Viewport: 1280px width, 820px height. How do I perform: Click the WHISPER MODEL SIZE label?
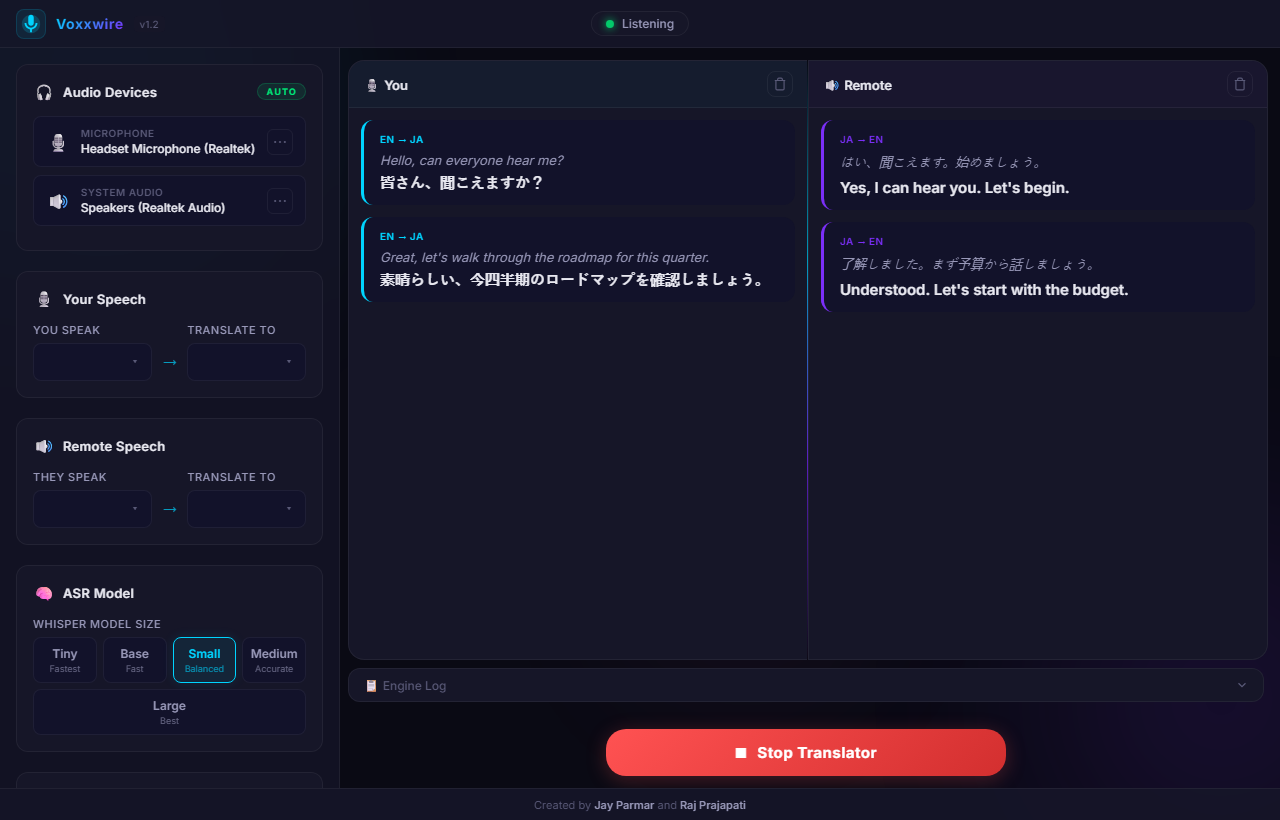tap(97, 624)
